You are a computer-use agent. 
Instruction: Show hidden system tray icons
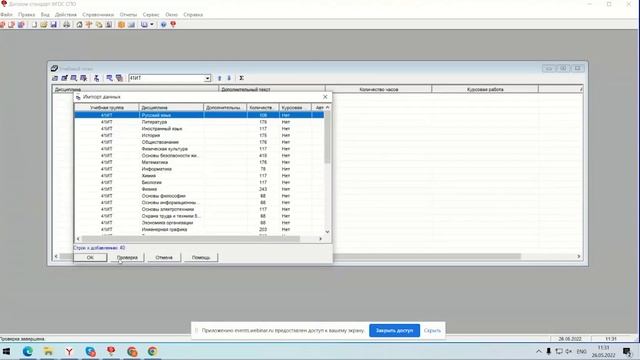pyautogui.click(x=539, y=351)
